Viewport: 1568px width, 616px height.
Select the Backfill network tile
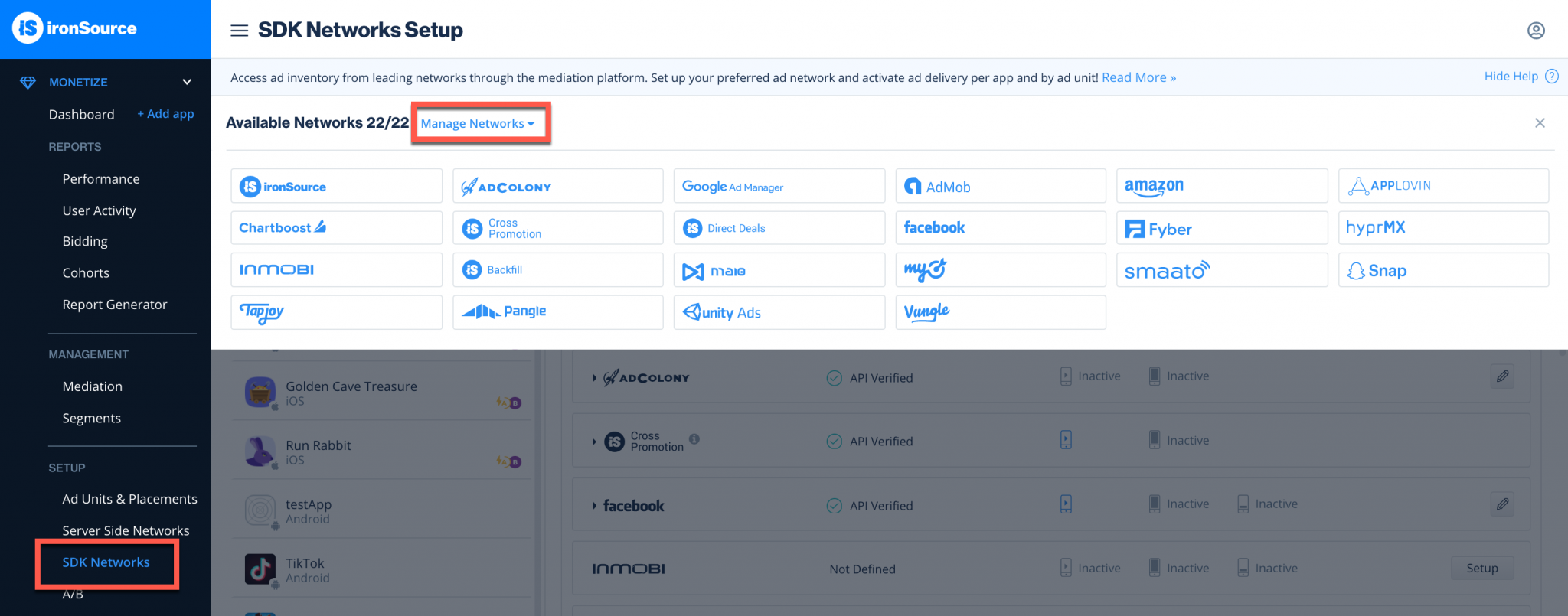pyautogui.click(x=557, y=270)
